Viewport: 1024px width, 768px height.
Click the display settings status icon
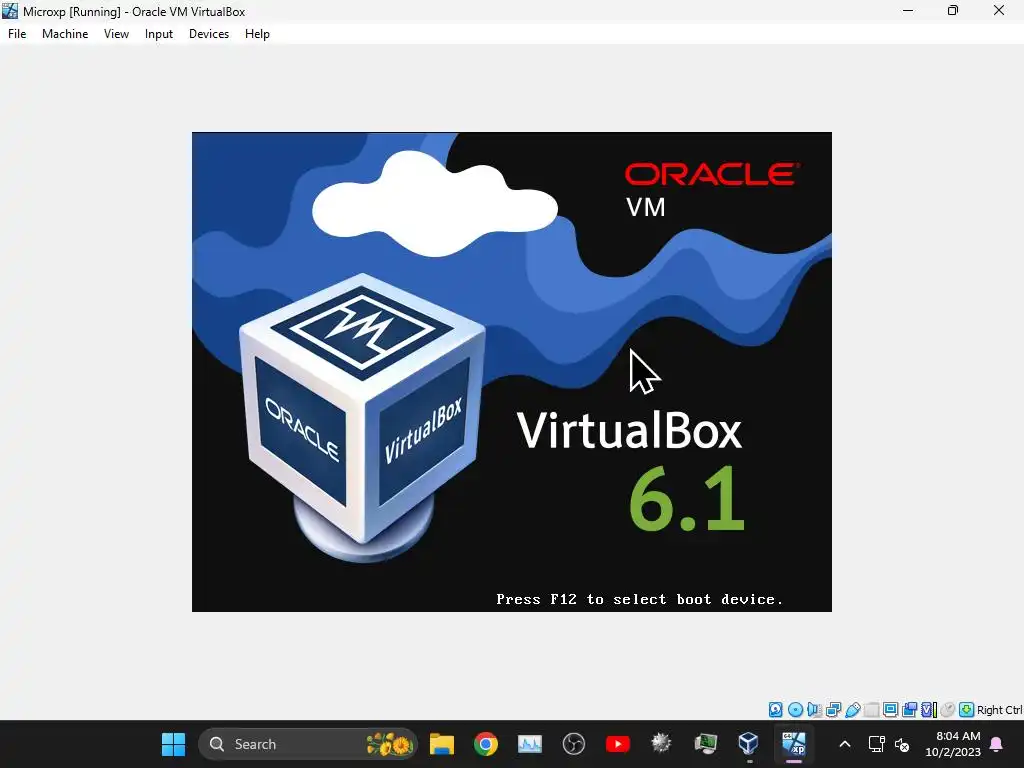[x=890, y=709]
